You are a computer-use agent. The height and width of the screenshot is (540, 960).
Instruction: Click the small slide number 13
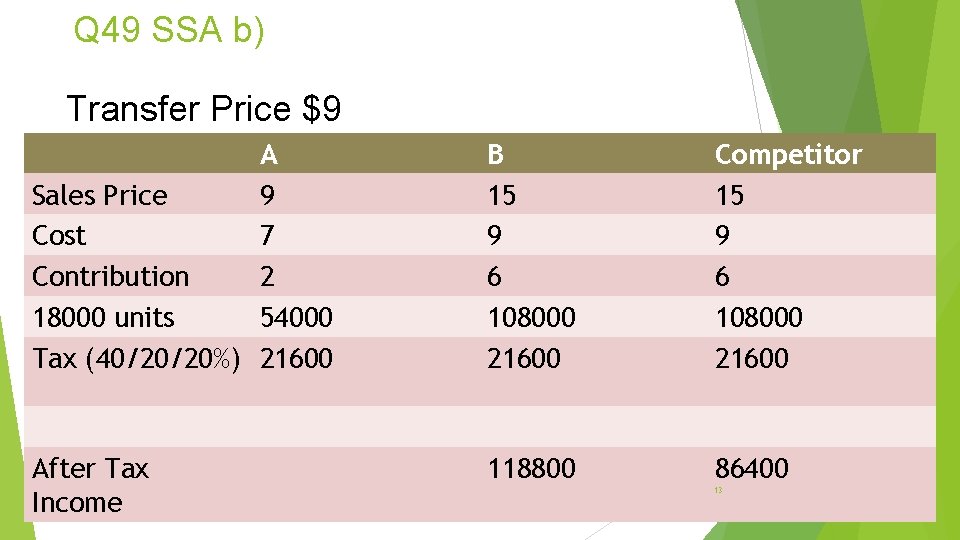[x=718, y=490]
